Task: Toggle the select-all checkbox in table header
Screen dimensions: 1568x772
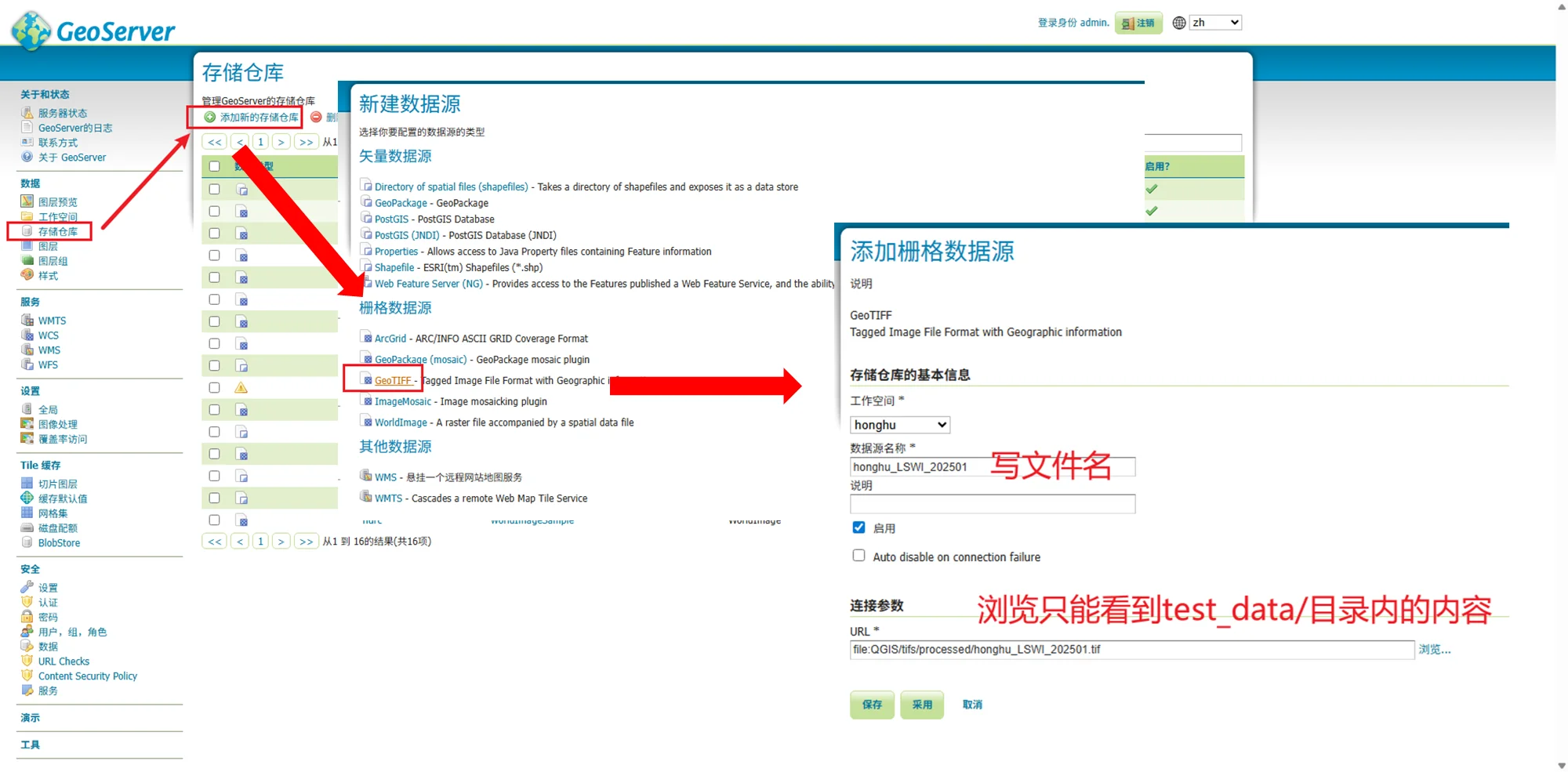Action: tap(214, 166)
